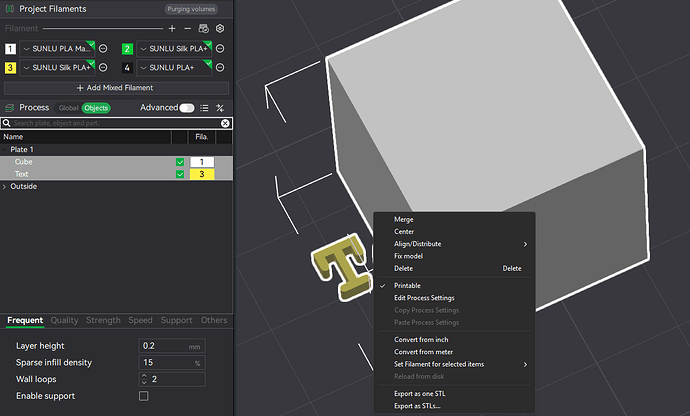Click Purging volumes button
Viewport: 690px width, 416px height.
tap(191, 9)
